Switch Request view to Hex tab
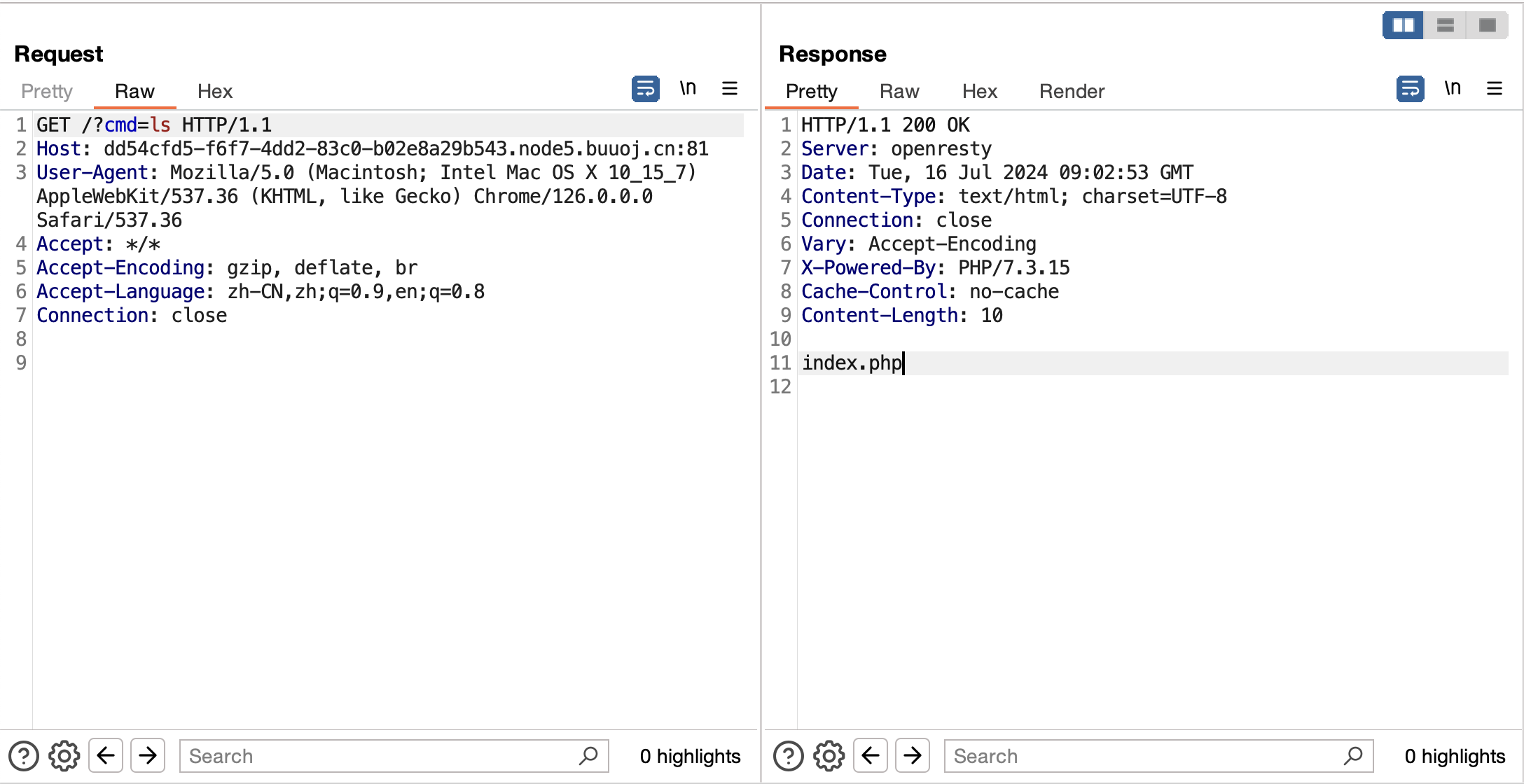Screen dimensions: 1524x784 click(215, 92)
